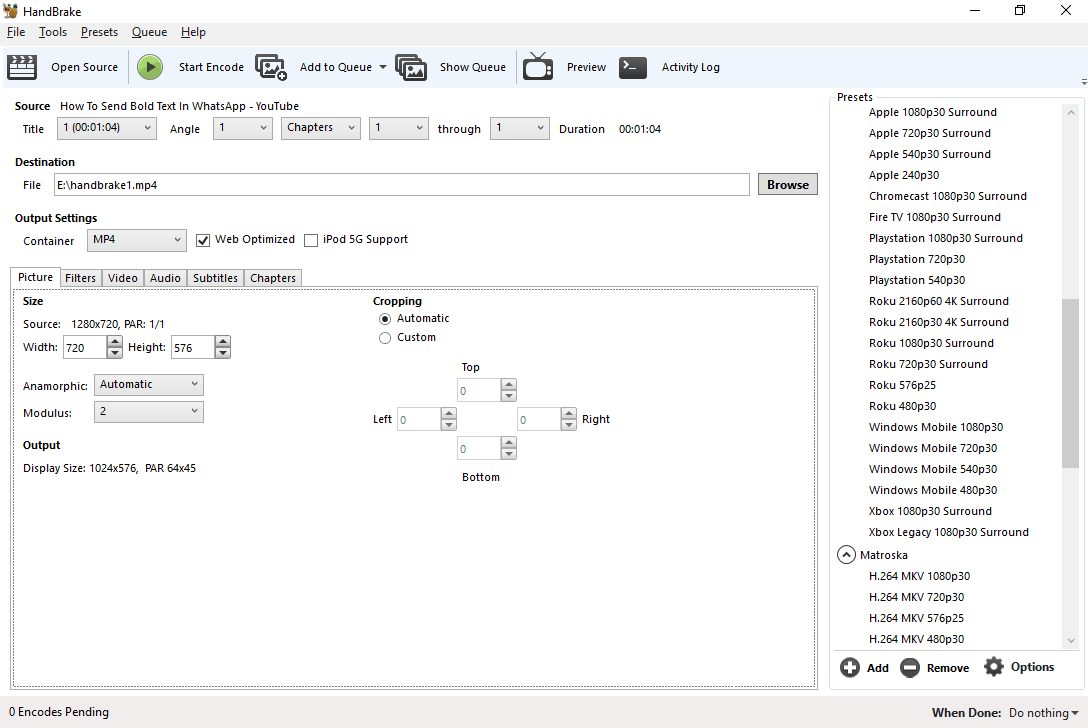Uncheck the Web Optimized checkbox
The image size is (1088, 728).
click(203, 240)
